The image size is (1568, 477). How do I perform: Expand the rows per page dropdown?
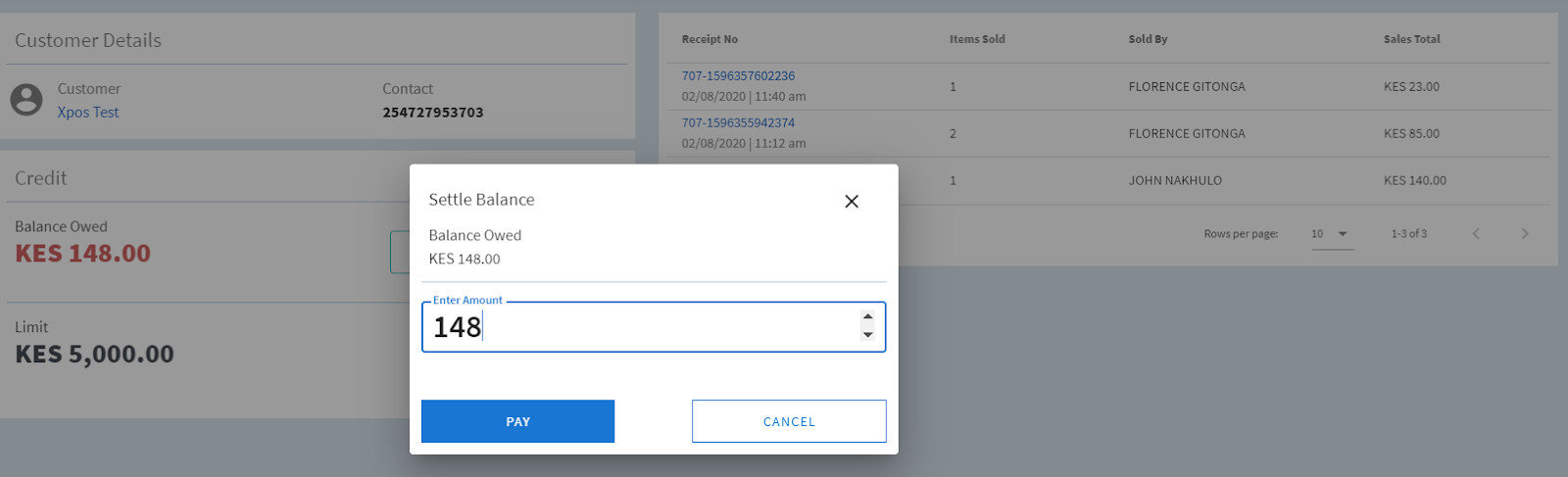click(x=1332, y=234)
